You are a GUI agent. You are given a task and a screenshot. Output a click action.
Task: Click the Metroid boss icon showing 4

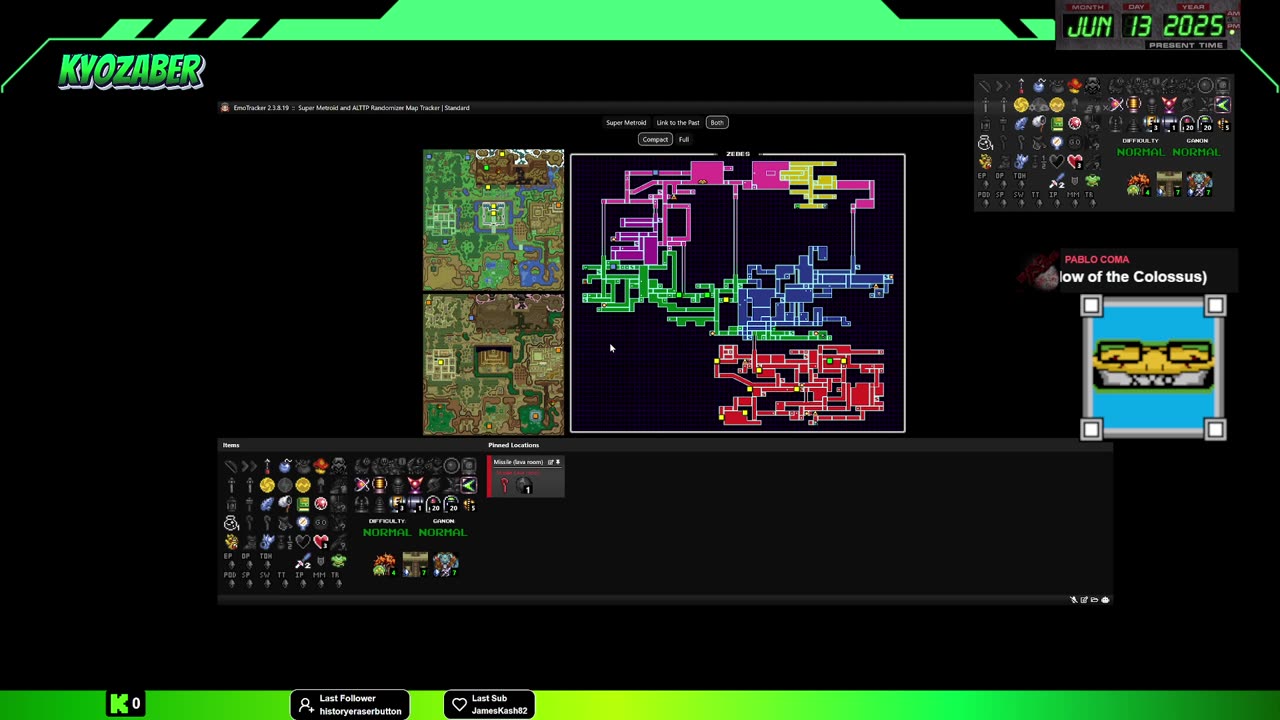point(384,565)
